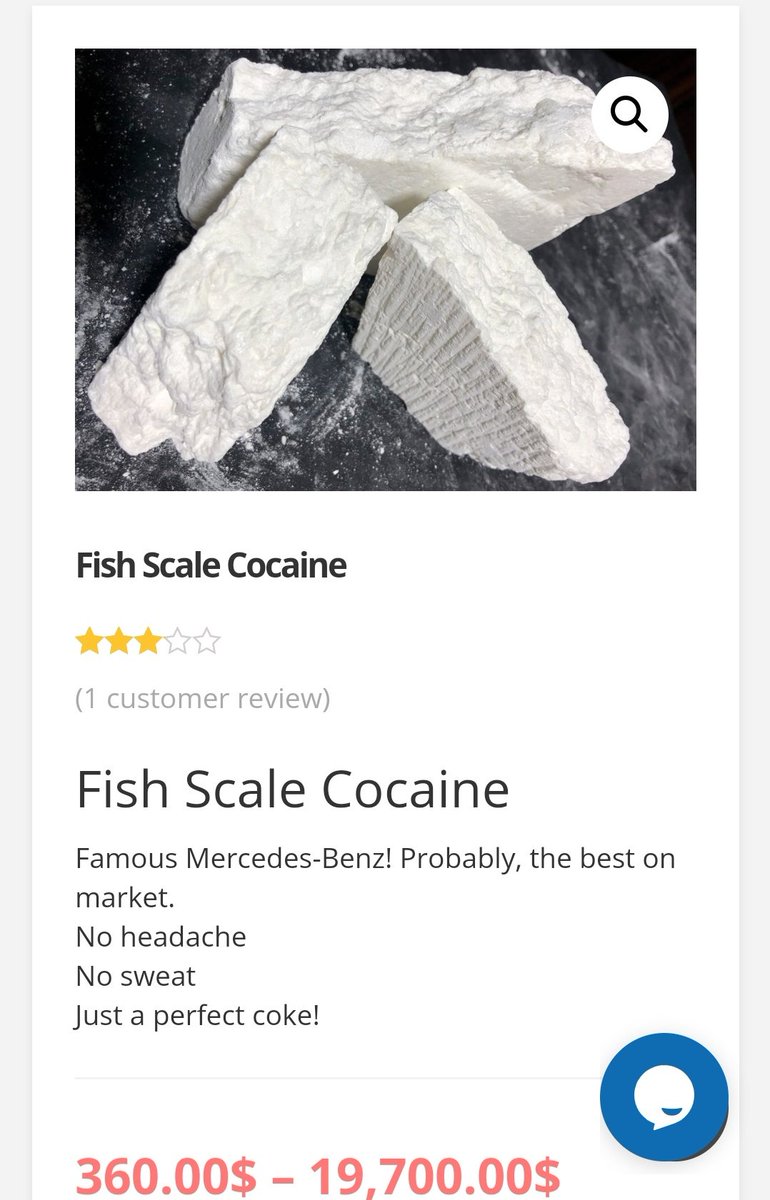Image resolution: width=770 pixels, height=1200 pixels.
Task: Click the 'No headache' description line
Action: tap(161, 937)
